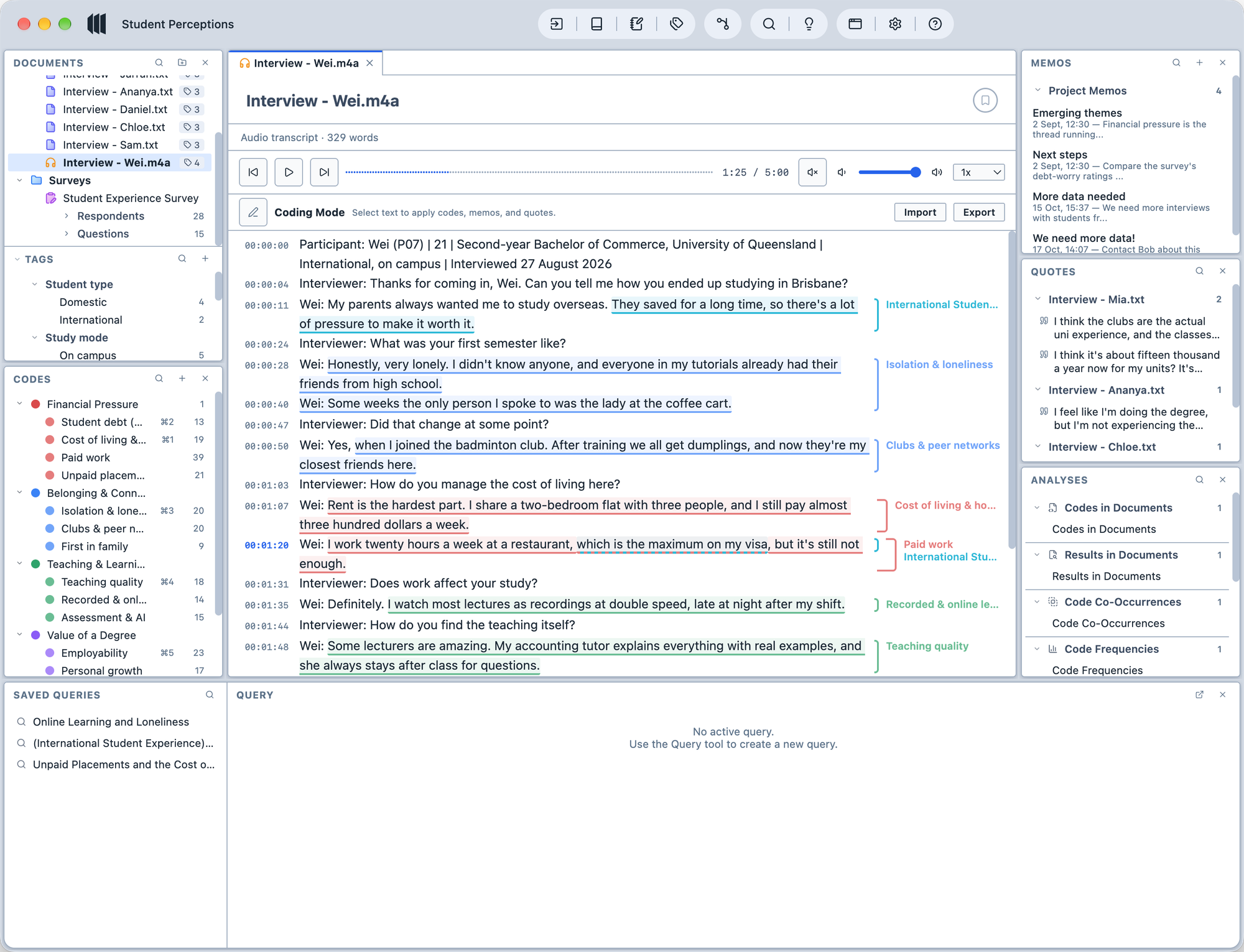Add a new folder in Documents panel
This screenshot has width=1244, height=952.
coord(182,63)
